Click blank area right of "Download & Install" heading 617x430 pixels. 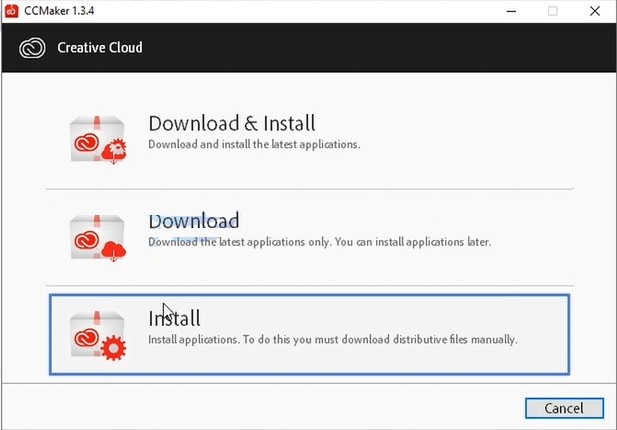point(450,124)
